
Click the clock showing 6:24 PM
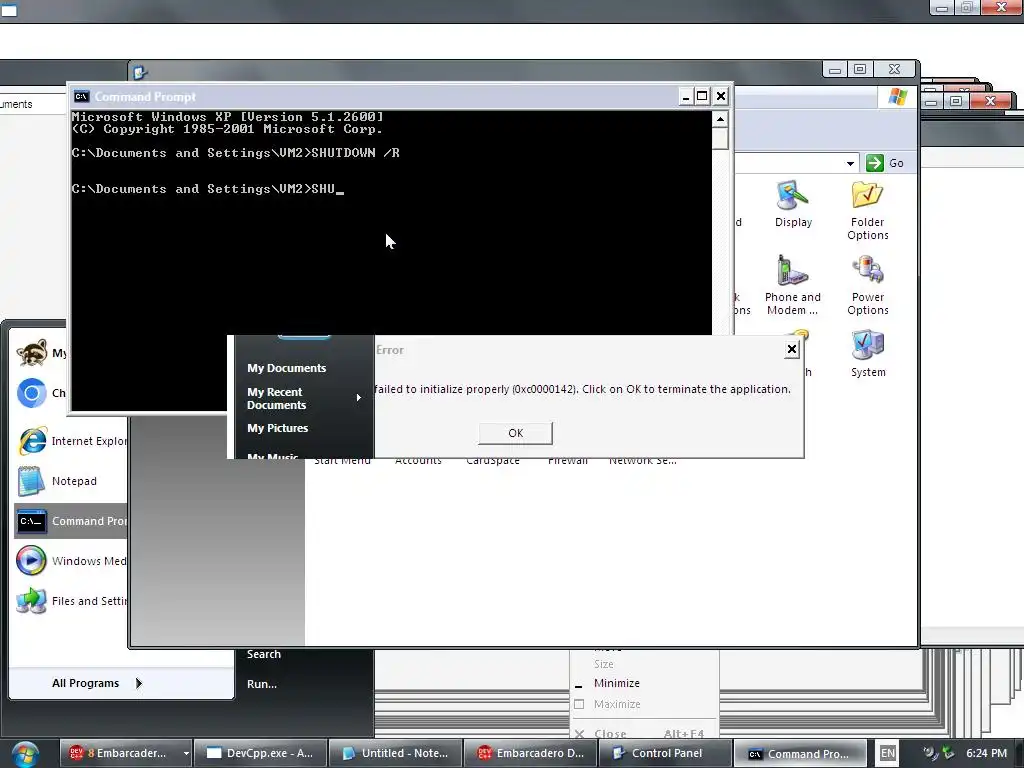pos(986,753)
